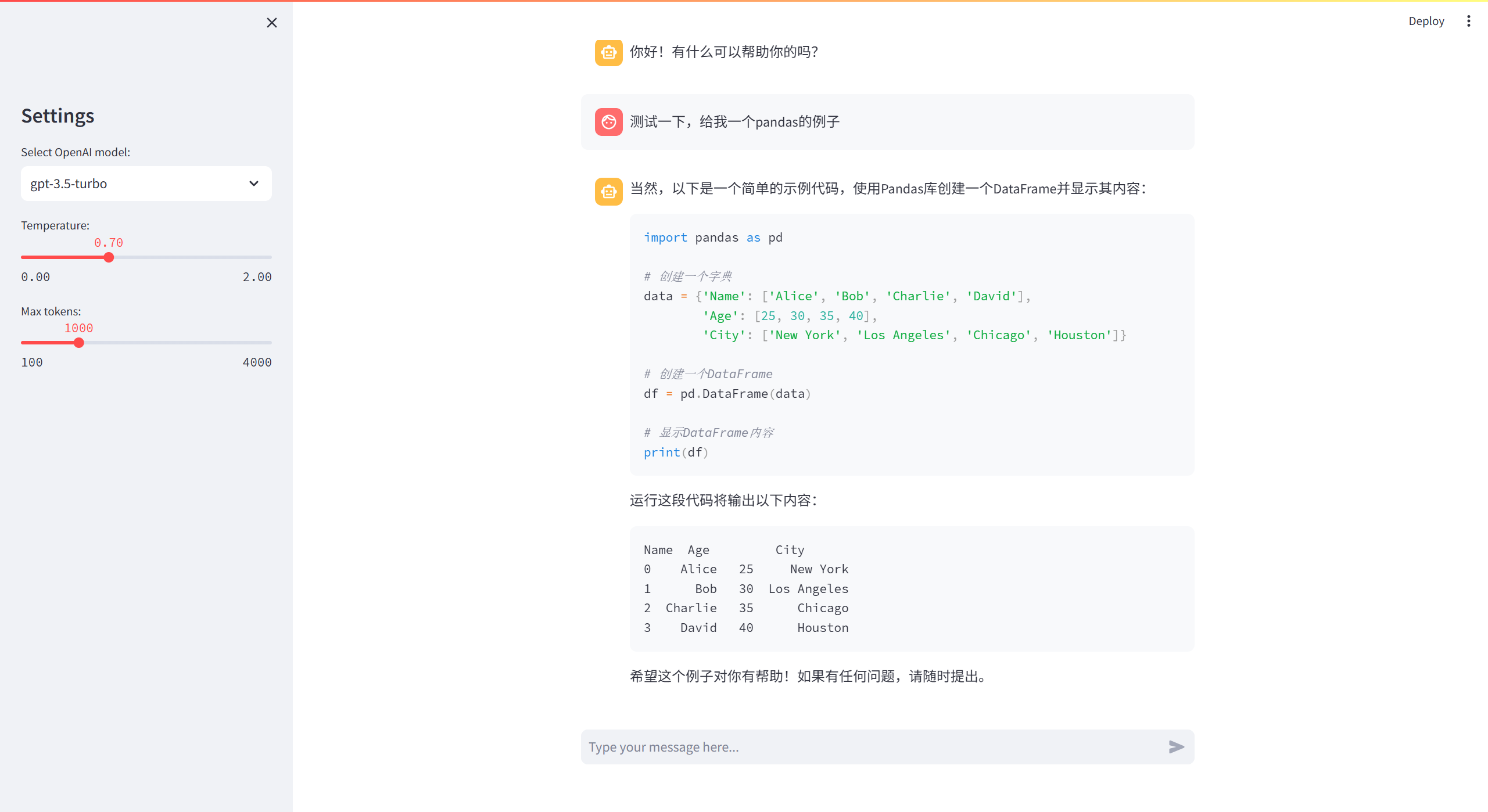The height and width of the screenshot is (812, 1488).
Task: Click the Max tokens slider handle
Action: point(79,343)
